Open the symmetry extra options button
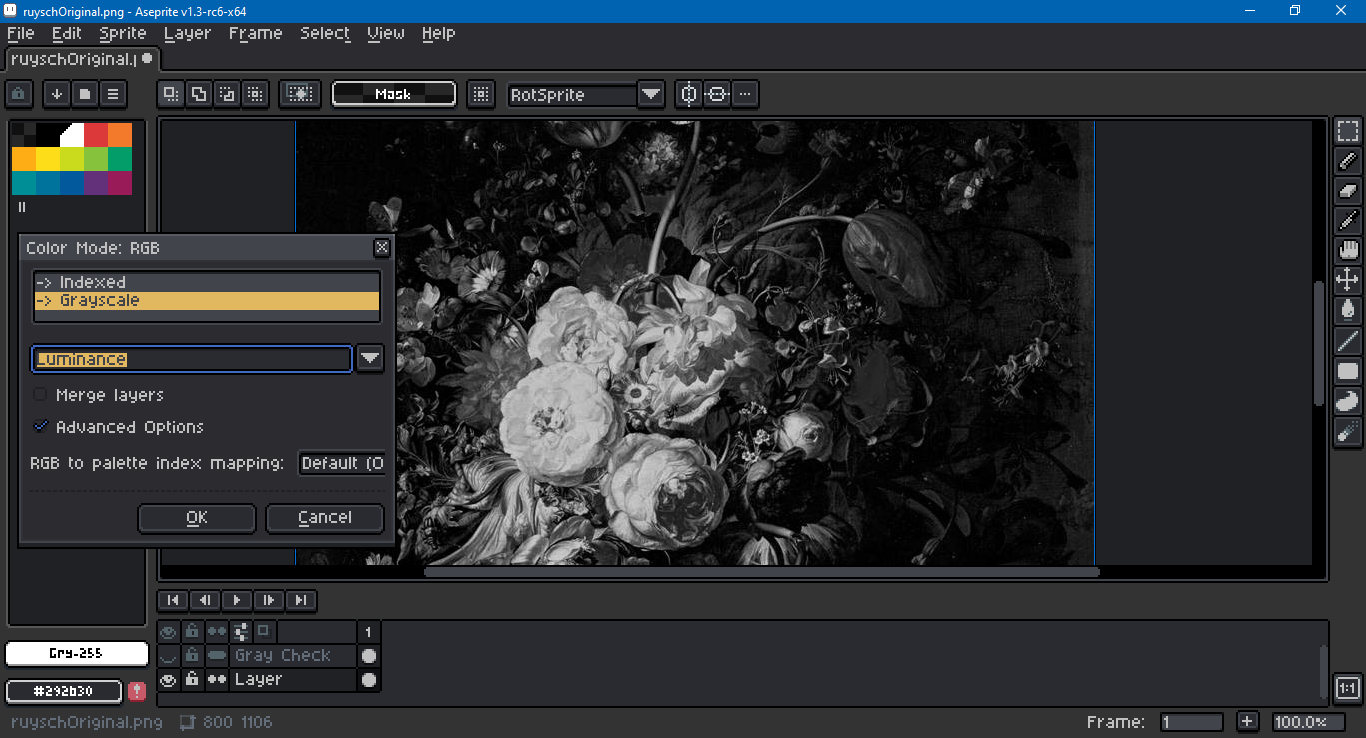This screenshot has width=1366, height=738. (745, 94)
